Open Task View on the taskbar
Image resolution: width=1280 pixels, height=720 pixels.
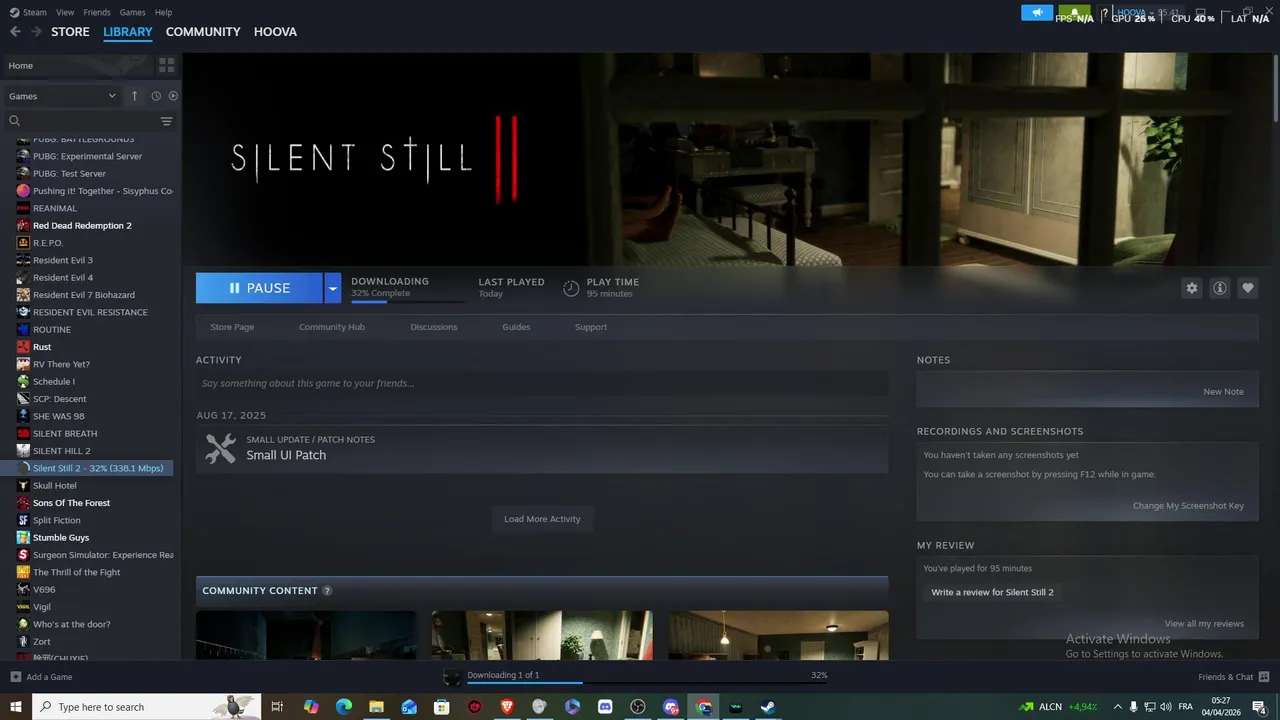(277, 707)
